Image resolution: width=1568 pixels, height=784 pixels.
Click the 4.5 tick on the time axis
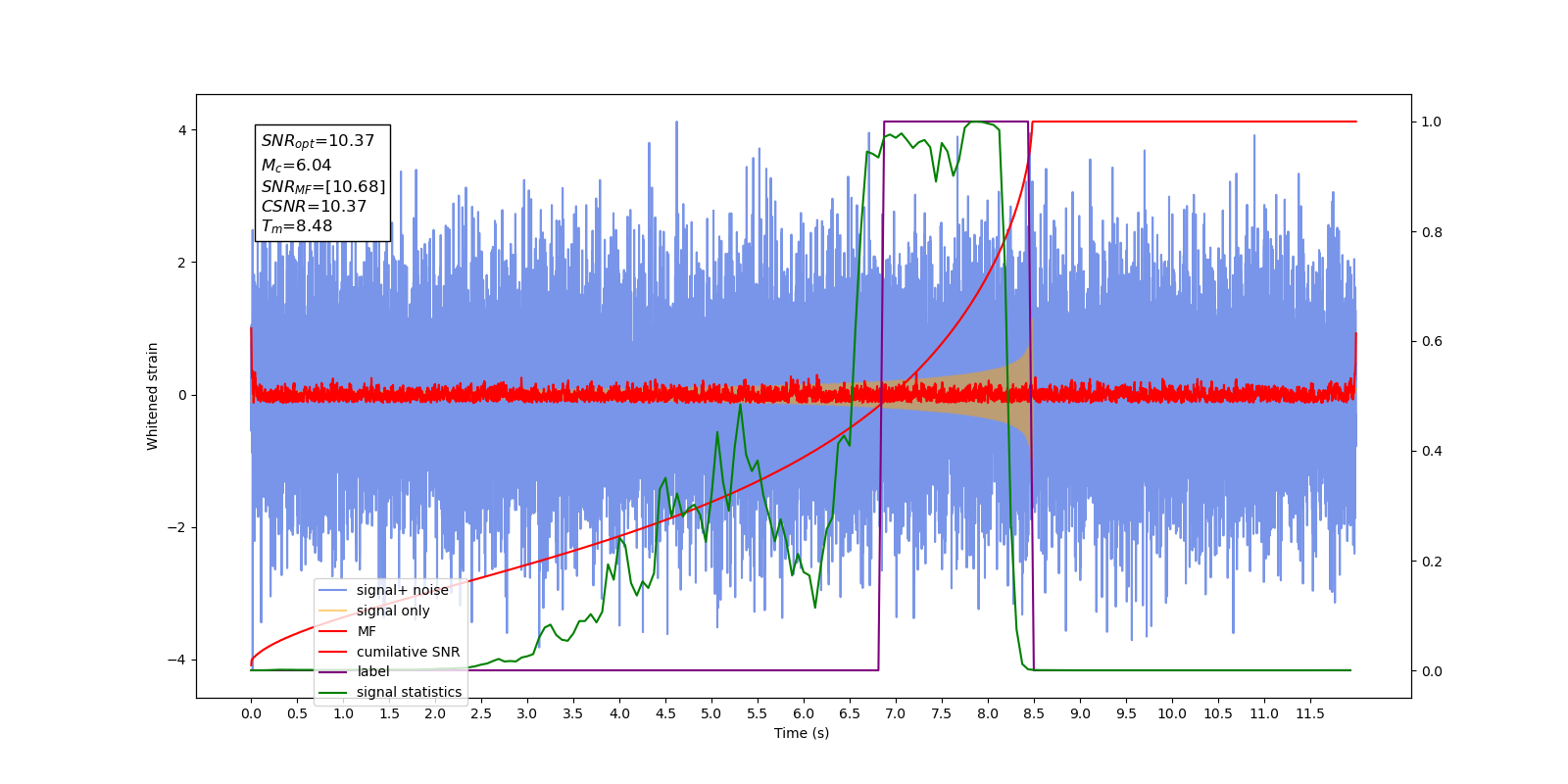665,713
